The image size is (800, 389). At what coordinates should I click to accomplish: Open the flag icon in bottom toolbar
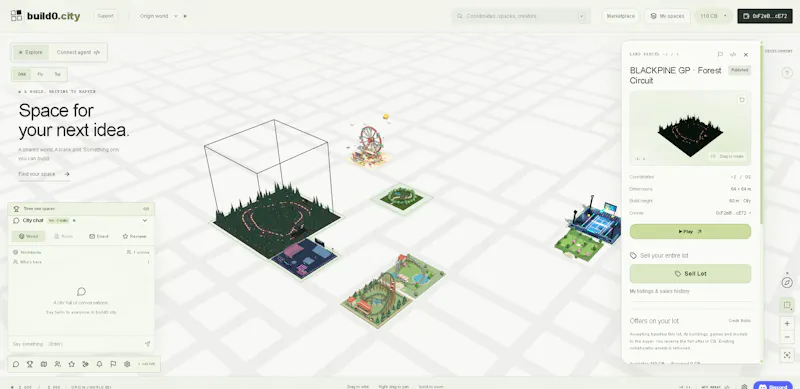[113, 364]
